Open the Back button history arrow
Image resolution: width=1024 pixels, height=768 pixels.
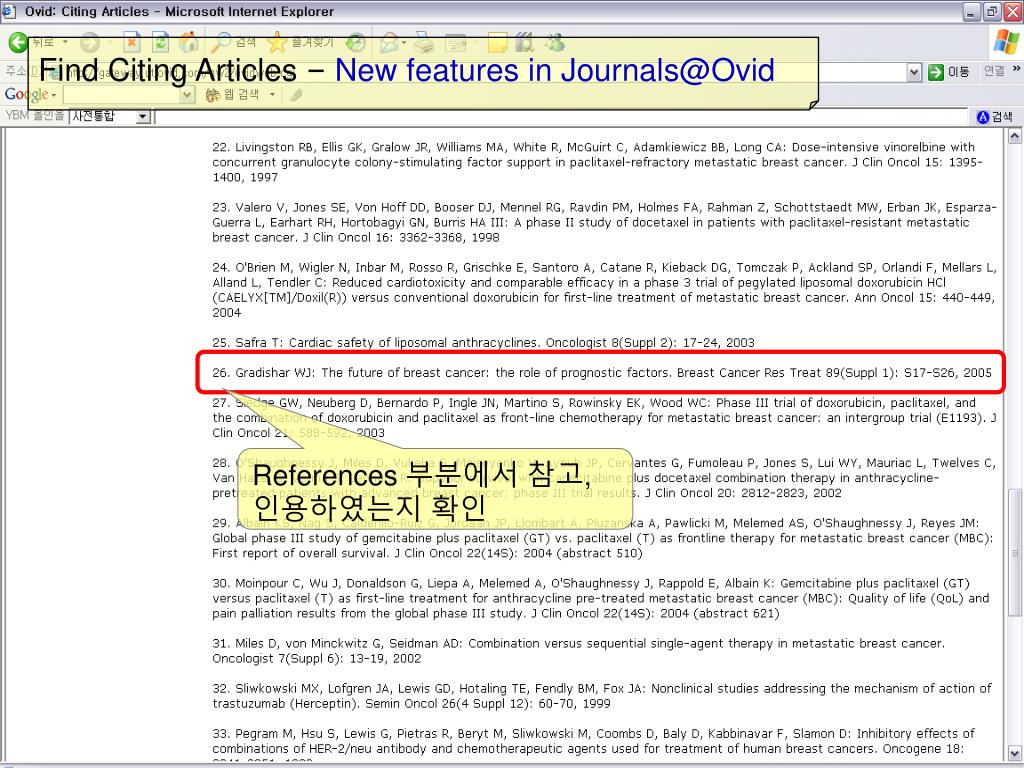[x=65, y=42]
